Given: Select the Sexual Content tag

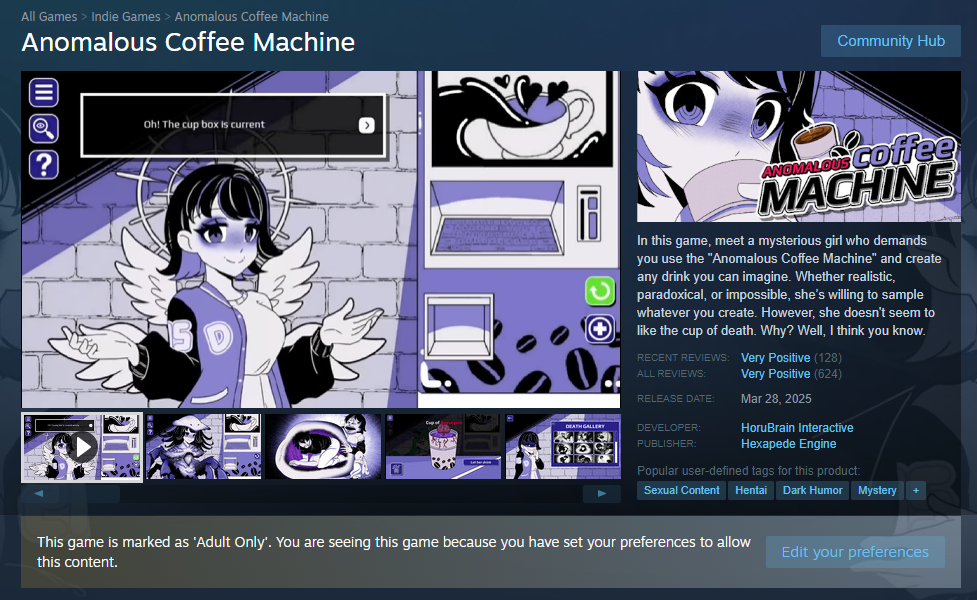Looking at the screenshot, I should 681,490.
